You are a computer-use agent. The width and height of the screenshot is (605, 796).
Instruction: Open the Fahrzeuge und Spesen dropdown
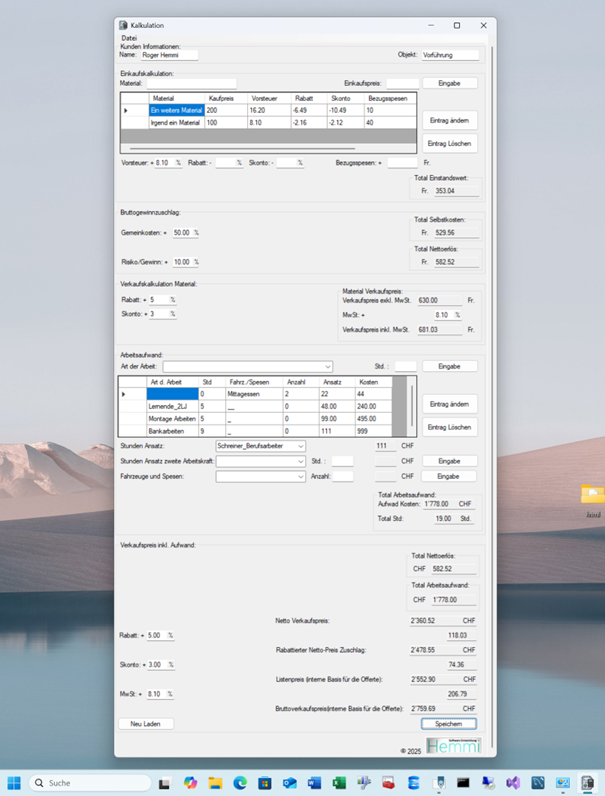coord(300,477)
